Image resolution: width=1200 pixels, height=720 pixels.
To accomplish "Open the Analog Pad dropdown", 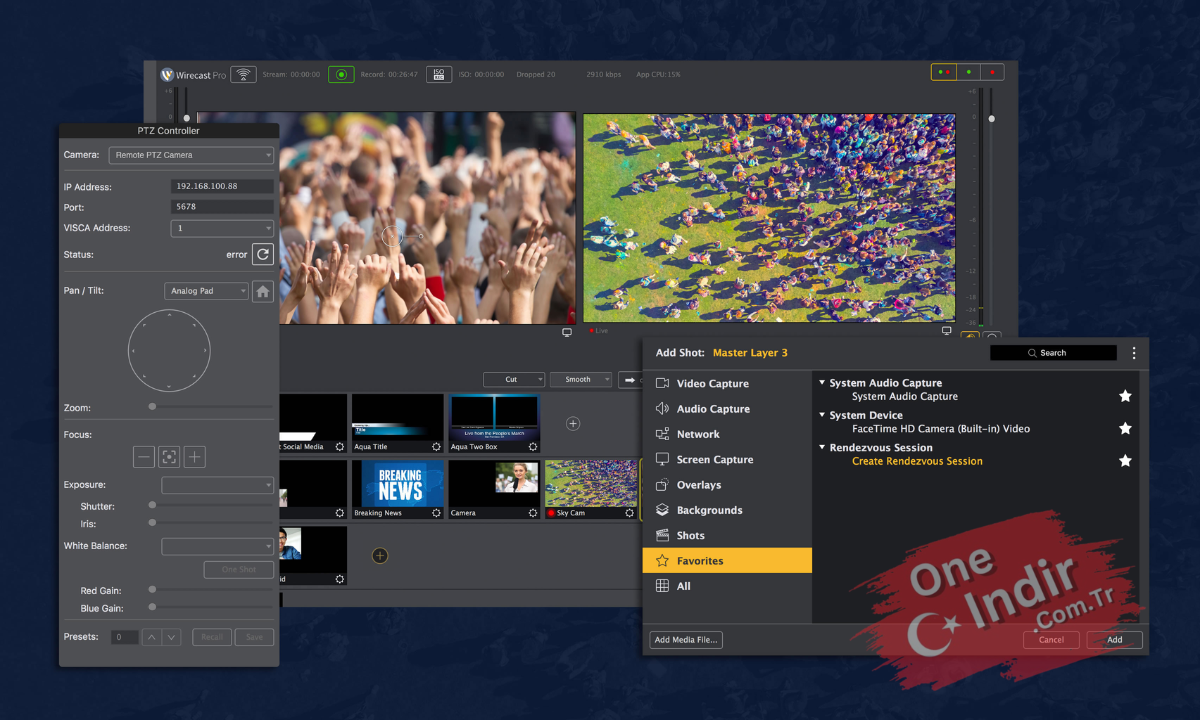I will pyautogui.click(x=206, y=291).
